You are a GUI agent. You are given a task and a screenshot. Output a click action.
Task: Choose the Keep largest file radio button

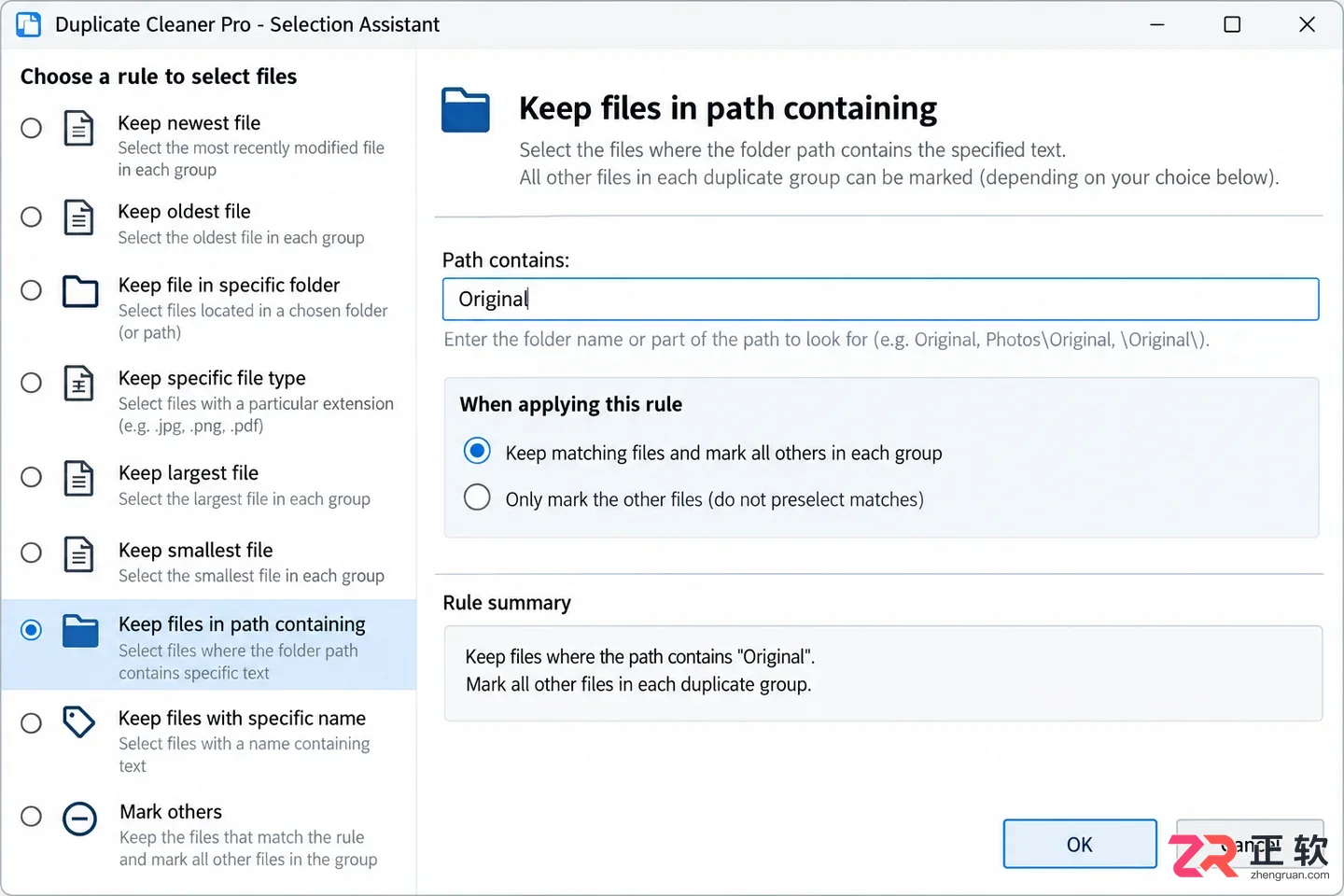31,477
